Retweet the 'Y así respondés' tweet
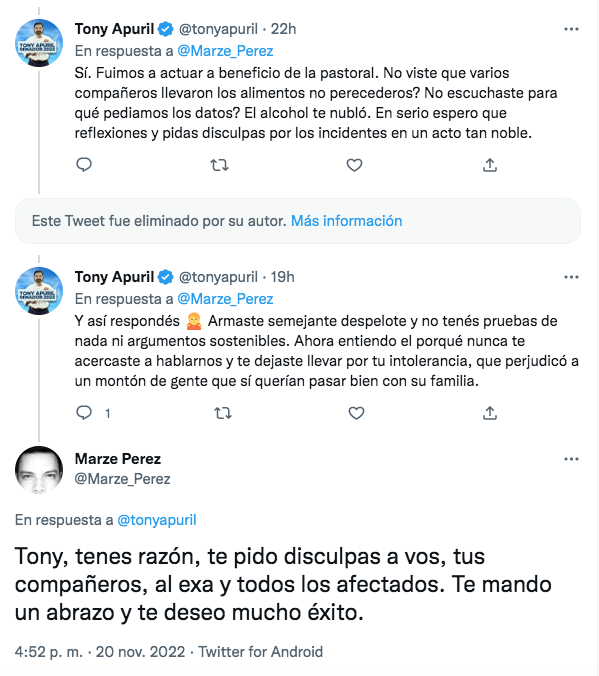599x676 pixels. [223, 413]
